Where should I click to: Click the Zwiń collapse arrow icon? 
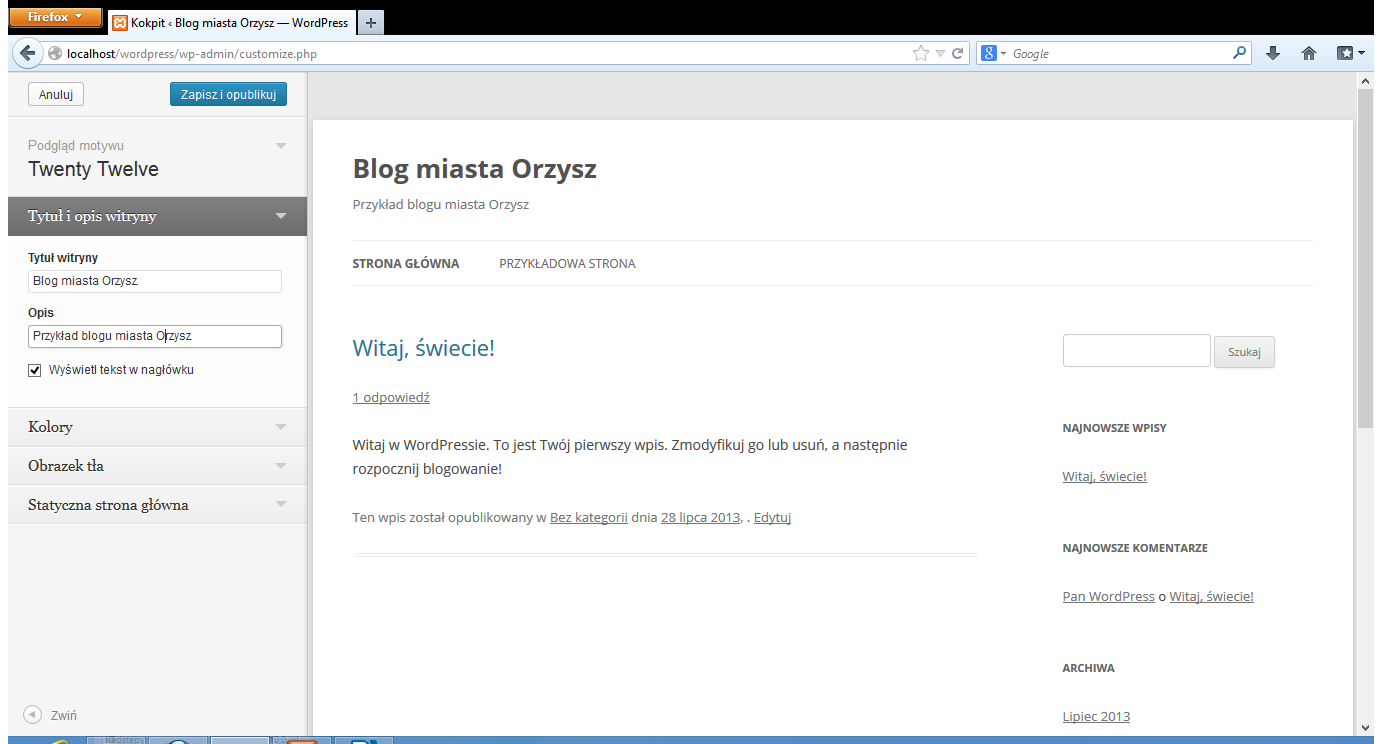click(x=32, y=715)
